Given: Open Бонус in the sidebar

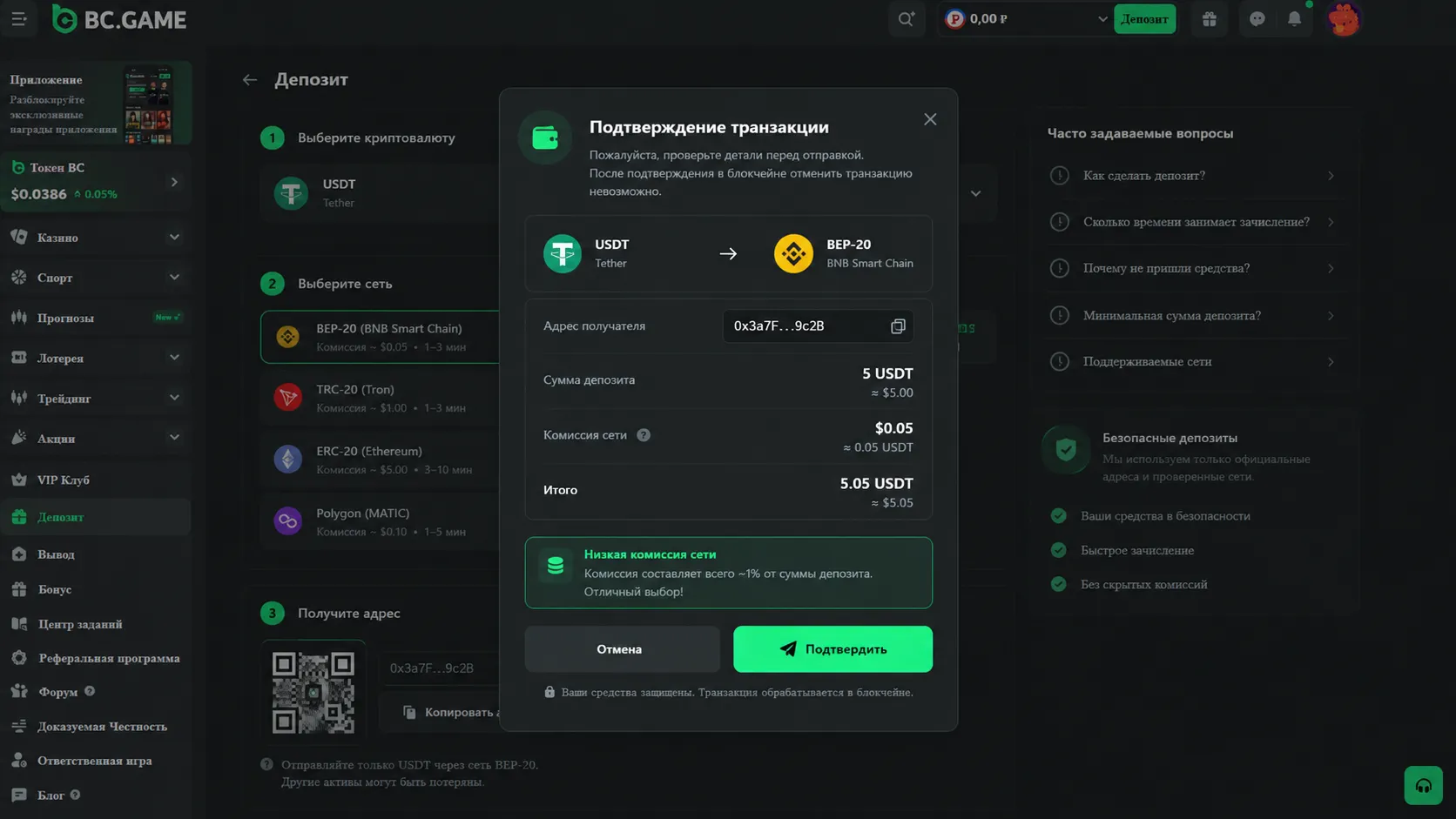Looking at the screenshot, I should (96, 589).
